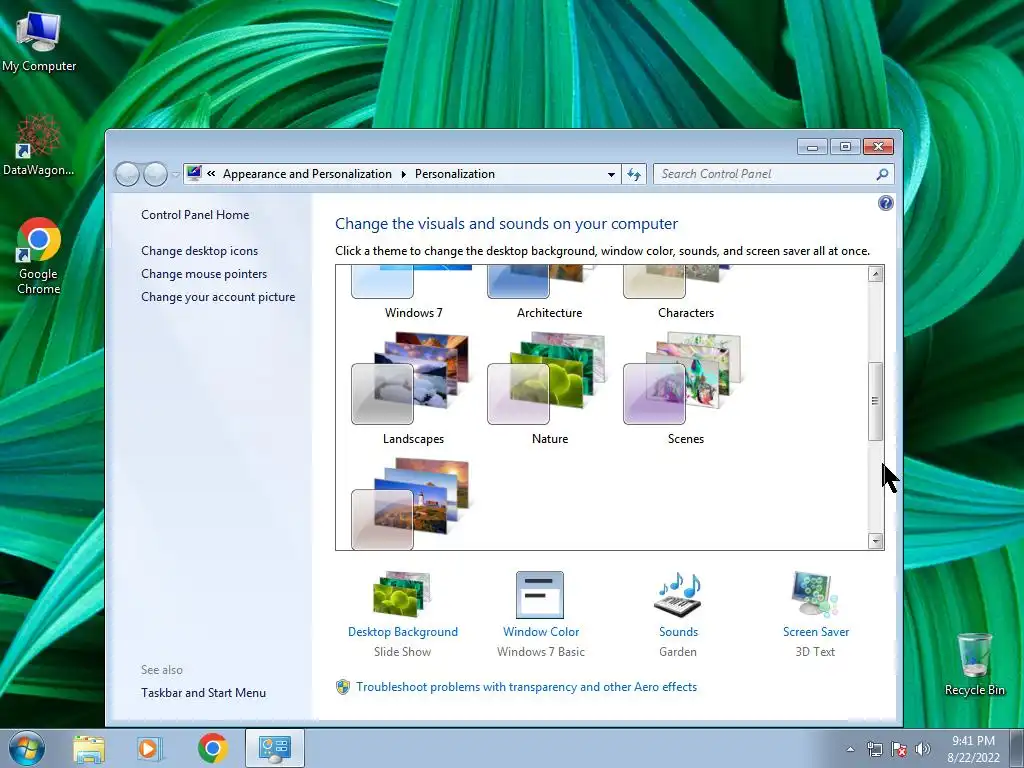Image resolution: width=1024 pixels, height=768 pixels.
Task: Click the Forward navigation button
Action: tap(155, 174)
